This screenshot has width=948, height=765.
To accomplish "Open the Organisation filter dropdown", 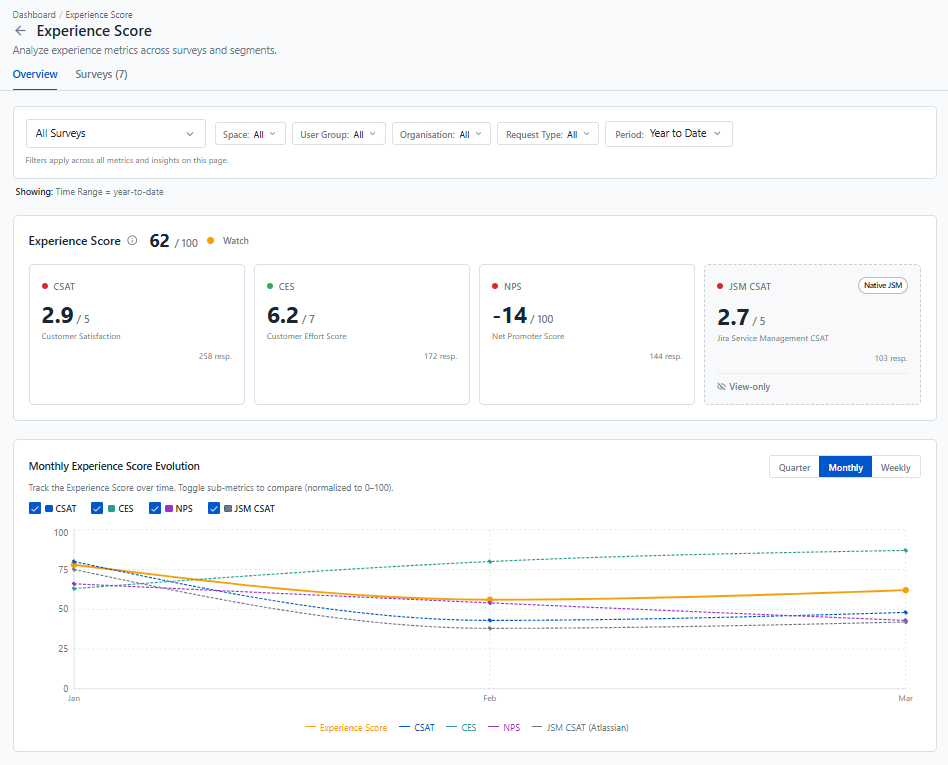I will tap(441, 134).
